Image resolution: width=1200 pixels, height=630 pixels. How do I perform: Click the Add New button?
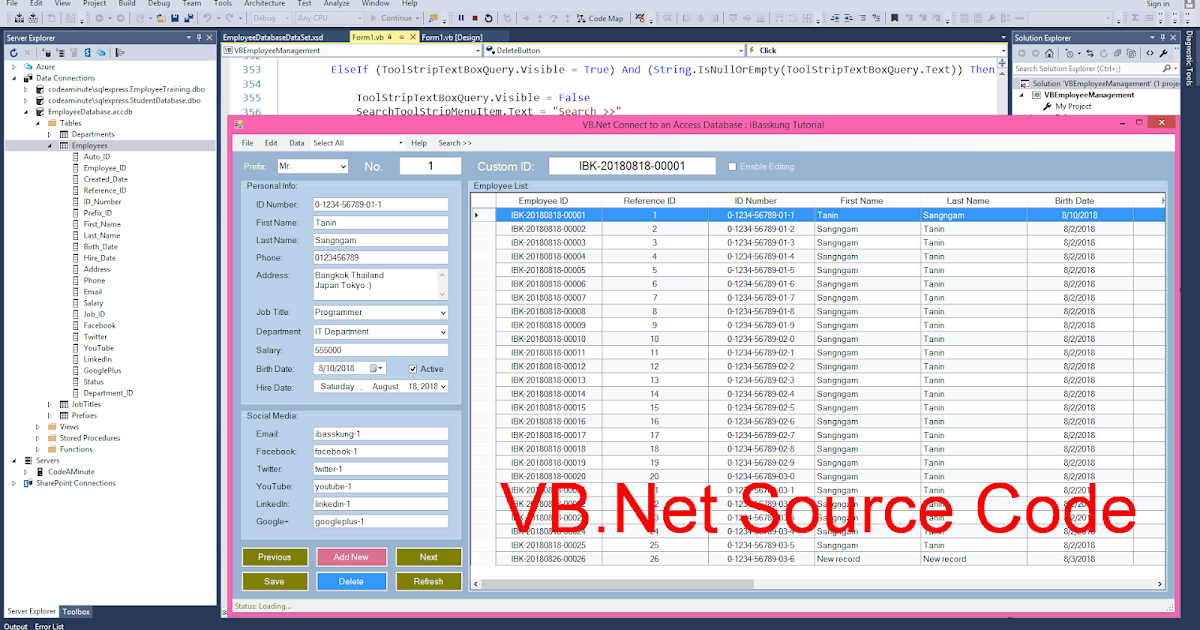352,557
